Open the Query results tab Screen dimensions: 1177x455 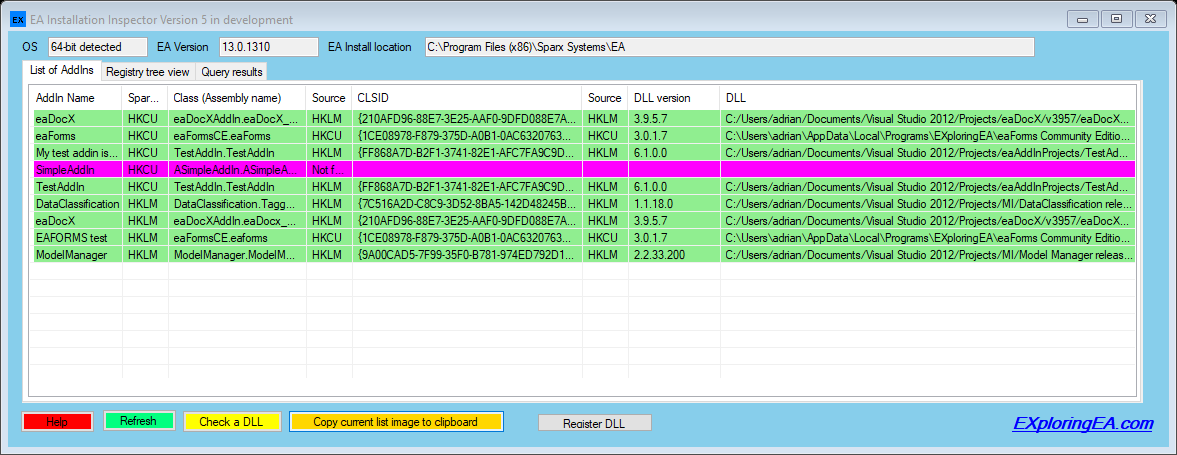(x=231, y=72)
